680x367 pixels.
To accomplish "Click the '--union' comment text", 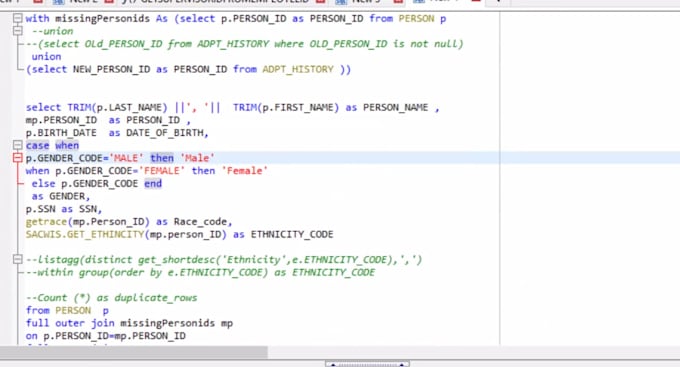I will (52, 31).
